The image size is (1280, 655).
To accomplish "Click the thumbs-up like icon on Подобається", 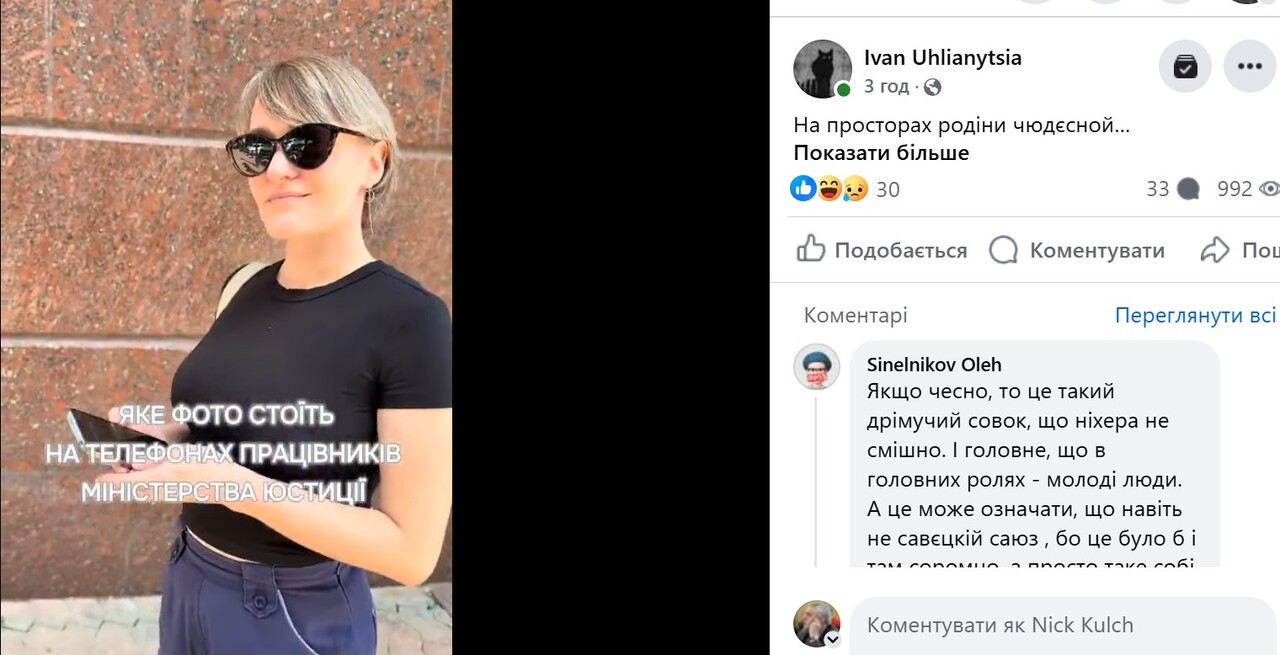I will click(x=811, y=249).
